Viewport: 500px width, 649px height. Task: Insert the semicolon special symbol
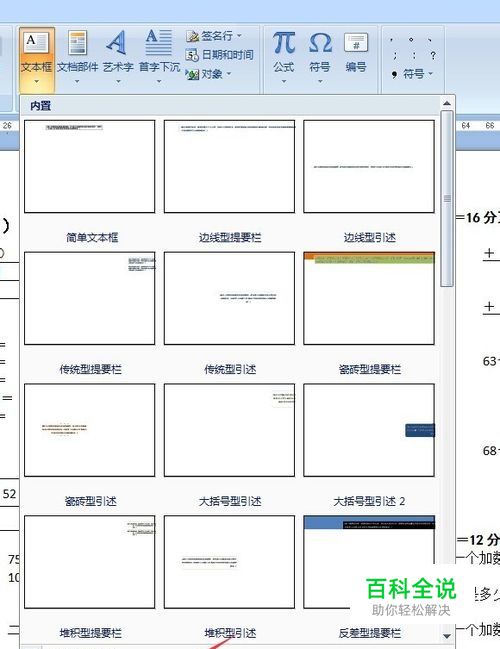tap(395, 55)
